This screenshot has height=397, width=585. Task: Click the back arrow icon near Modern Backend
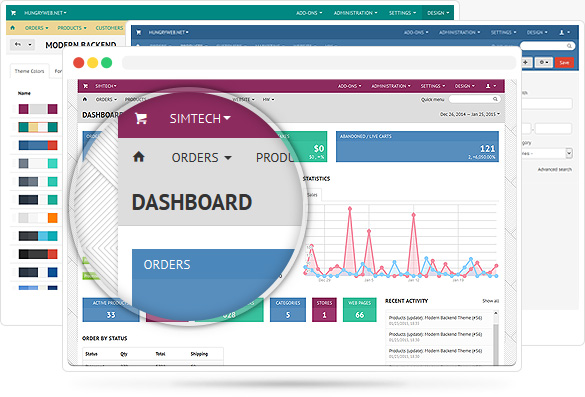(18, 44)
